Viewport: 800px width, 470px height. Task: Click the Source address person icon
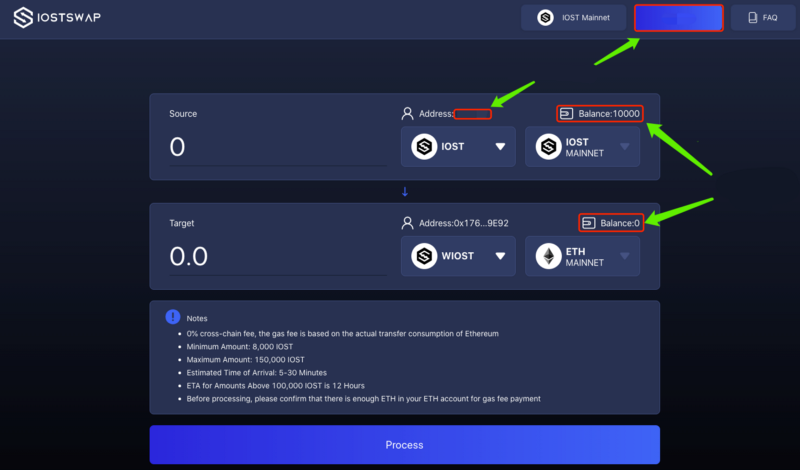click(x=407, y=113)
